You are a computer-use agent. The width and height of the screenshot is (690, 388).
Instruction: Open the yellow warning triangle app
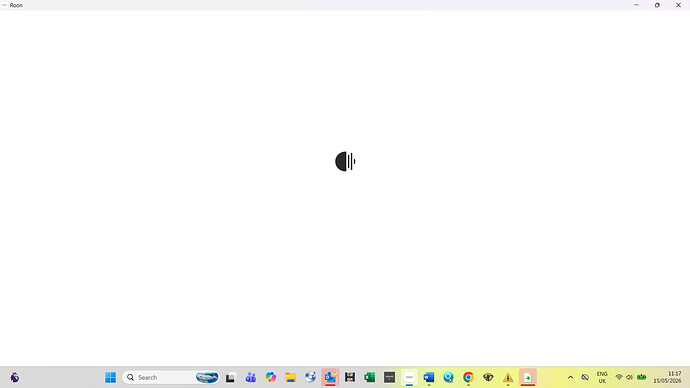[508, 377]
